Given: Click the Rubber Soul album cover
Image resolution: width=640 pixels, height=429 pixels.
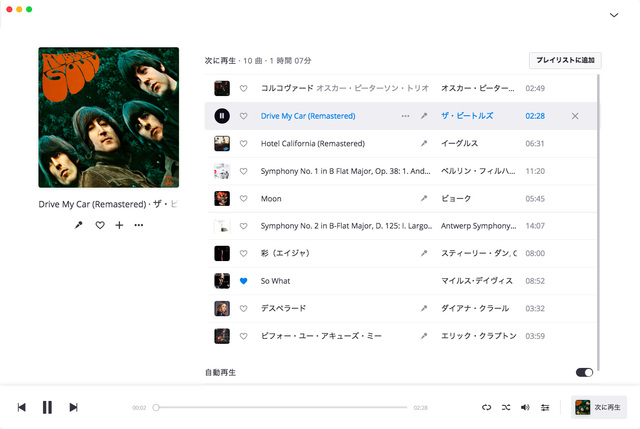Looking at the screenshot, I should click(109, 118).
